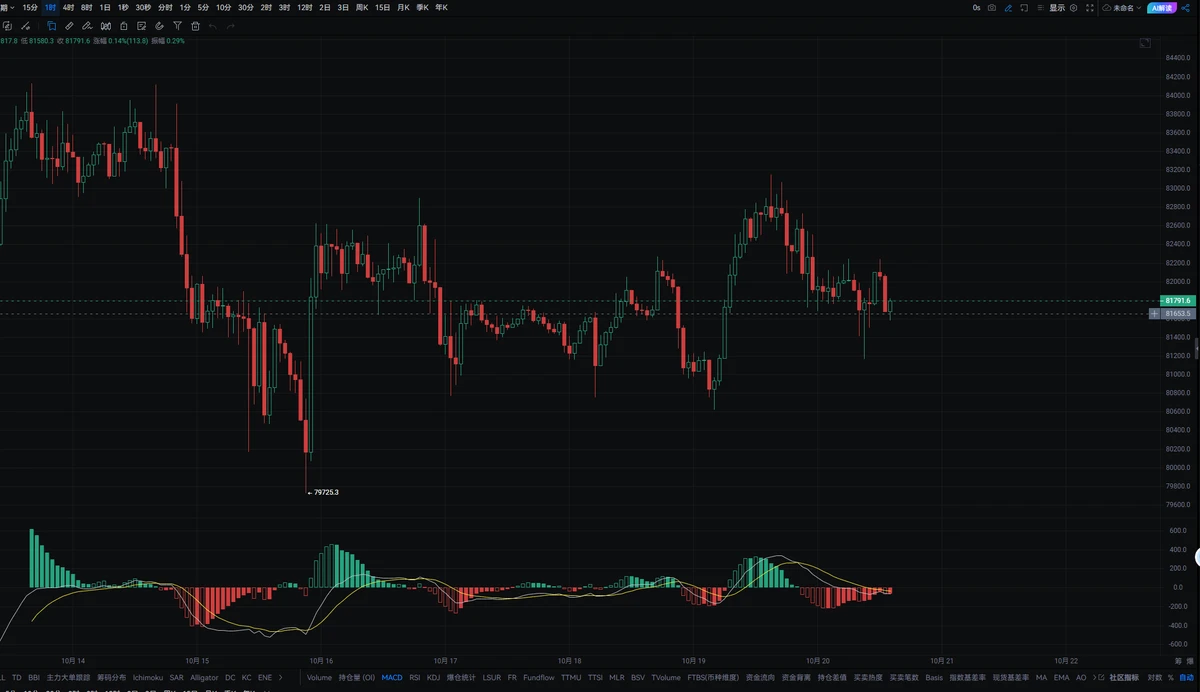The image size is (1200, 692).
Task: Open the chart settings hexagon icon
Action: click(1074, 7)
